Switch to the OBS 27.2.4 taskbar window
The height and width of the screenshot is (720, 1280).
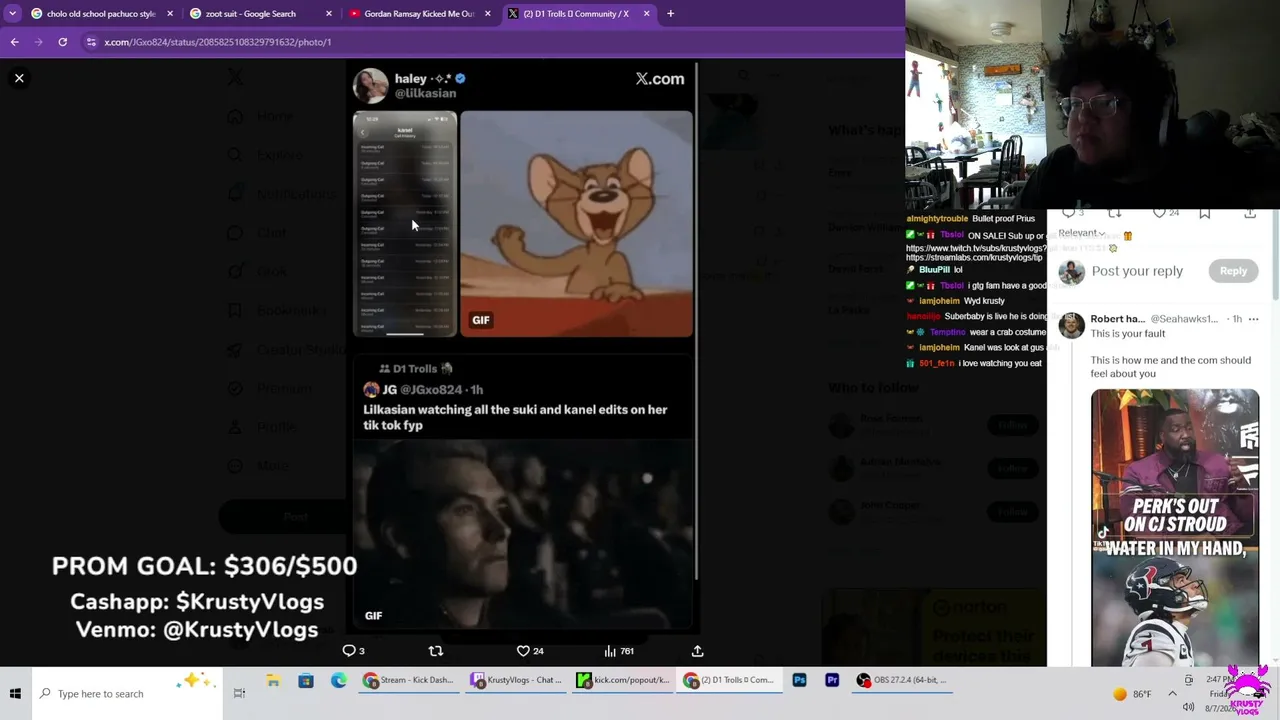(902, 681)
